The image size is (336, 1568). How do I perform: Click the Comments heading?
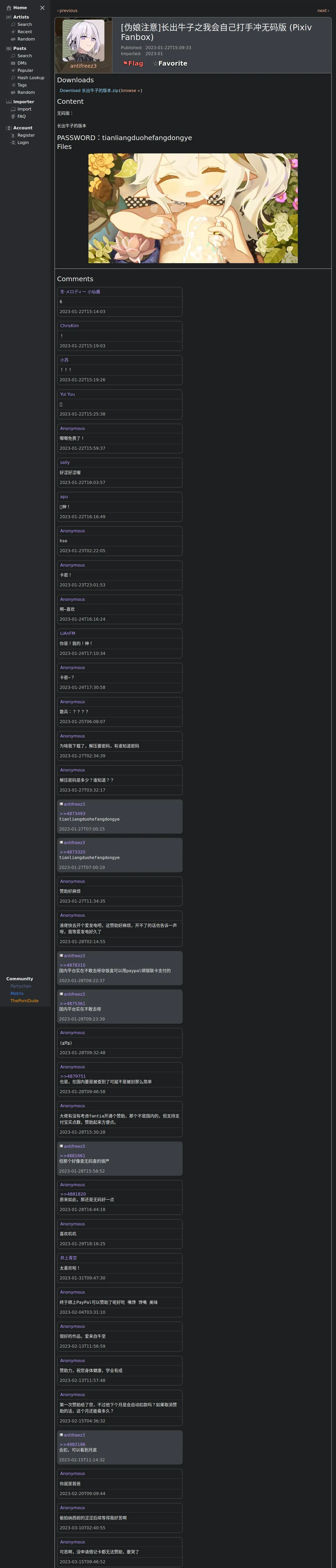[75, 279]
